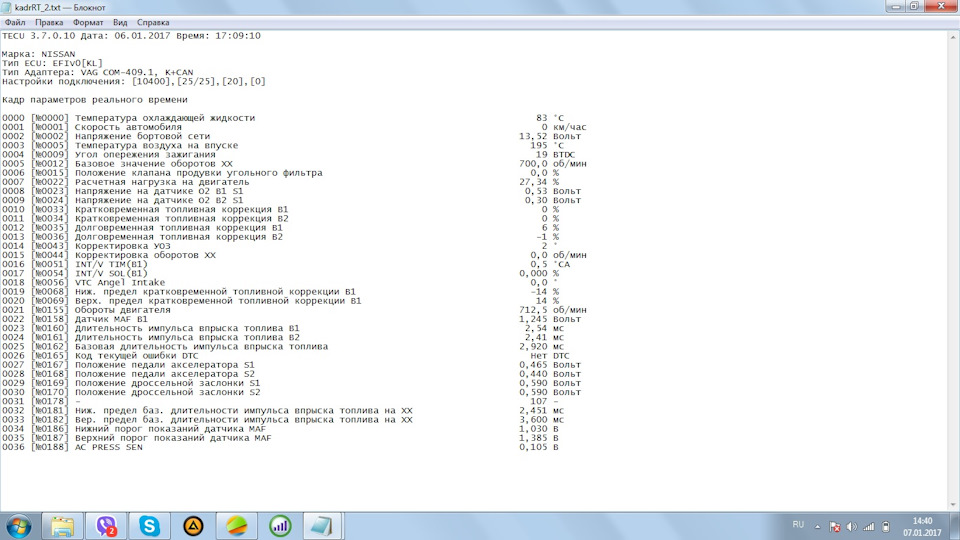Image resolution: width=960 pixels, height=540 pixels.
Task: Click 'Угол опережения зажигания' row
Action: [288, 155]
